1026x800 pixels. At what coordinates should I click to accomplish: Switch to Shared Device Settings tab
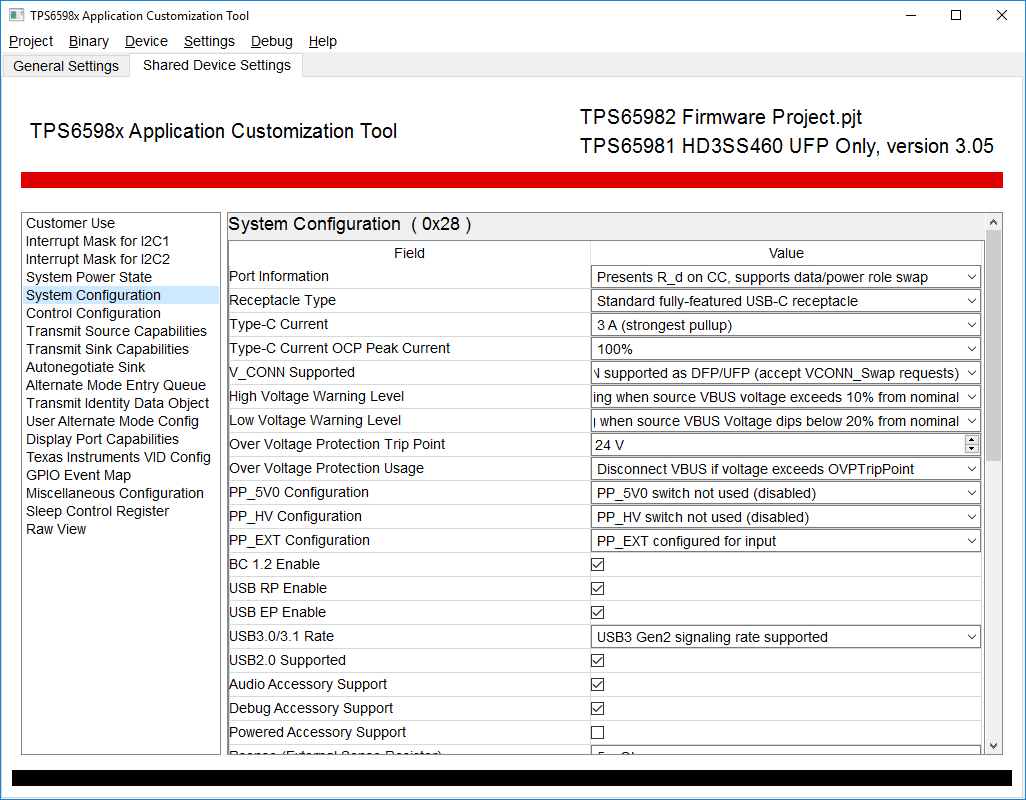(x=217, y=65)
